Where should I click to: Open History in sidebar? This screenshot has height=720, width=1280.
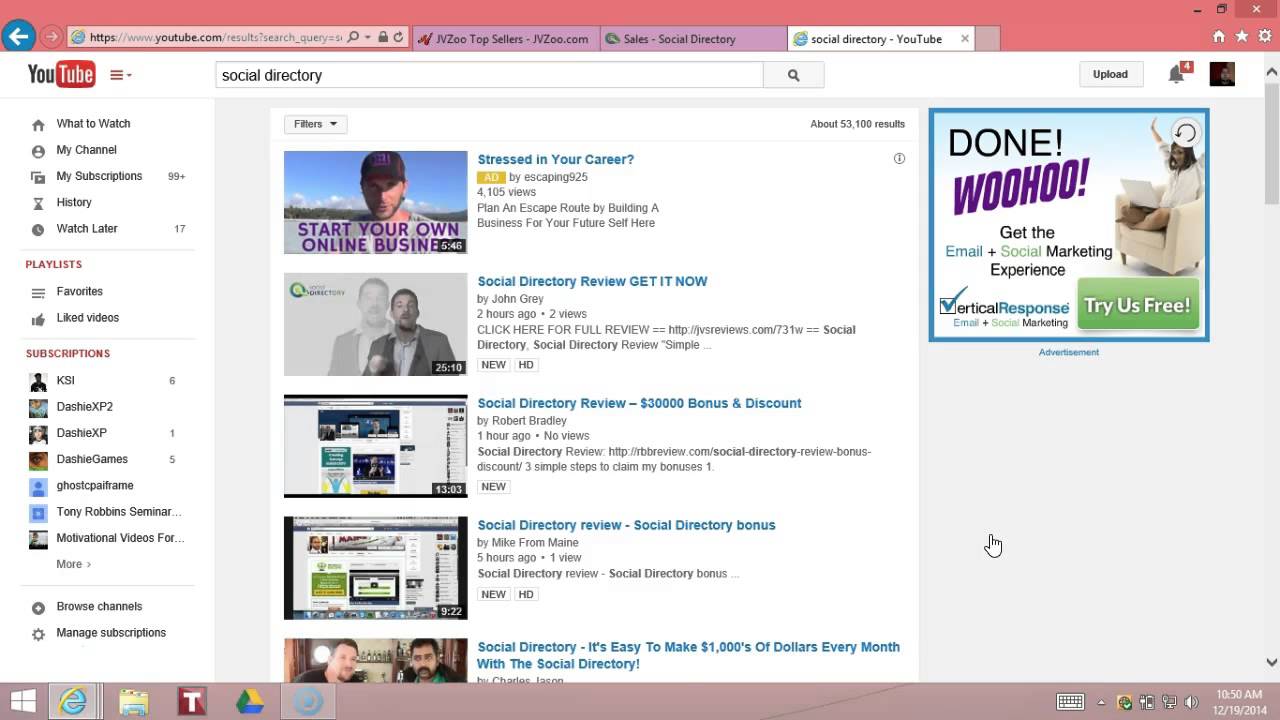(74, 202)
